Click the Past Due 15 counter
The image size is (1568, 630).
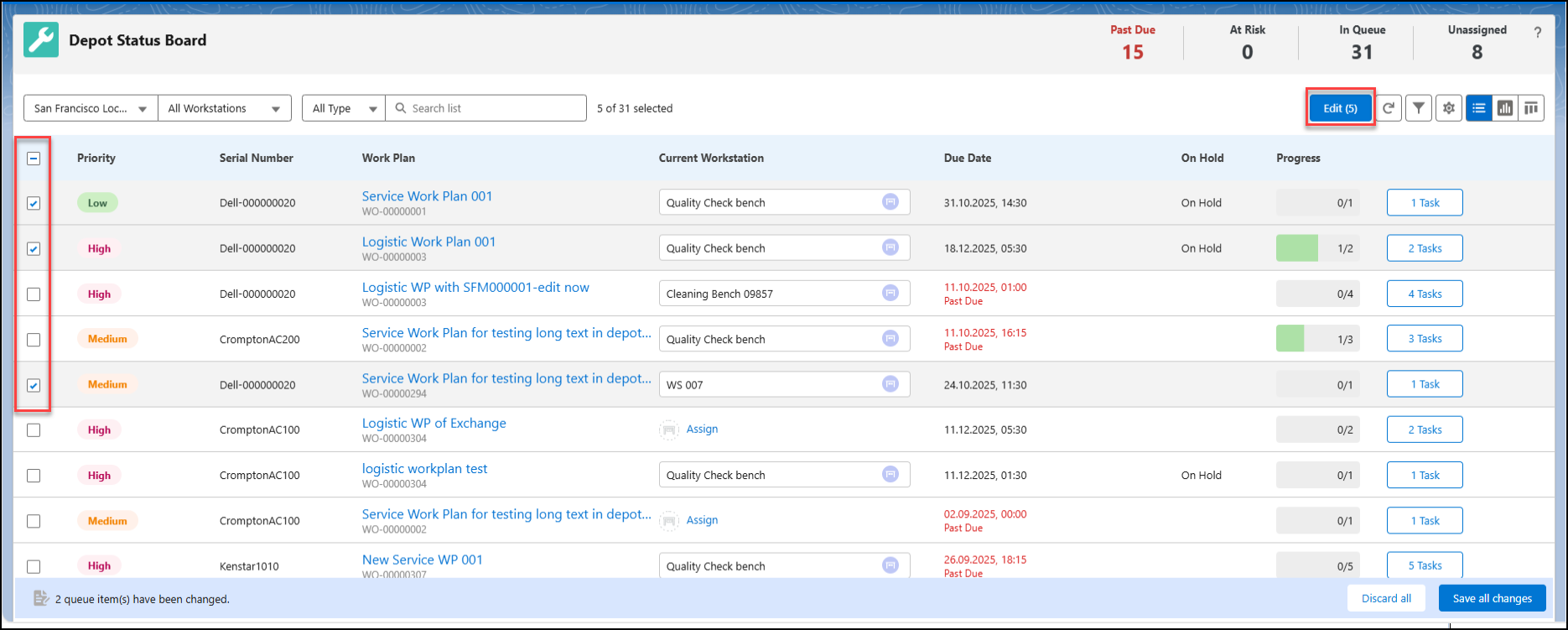(x=1133, y=42)
